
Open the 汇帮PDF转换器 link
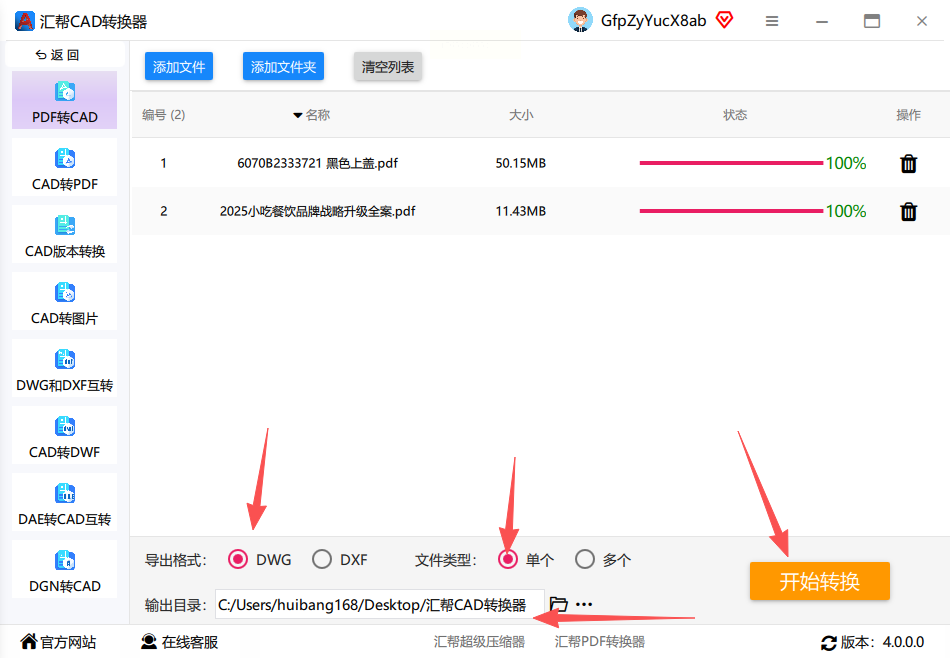tap(600, 642)
